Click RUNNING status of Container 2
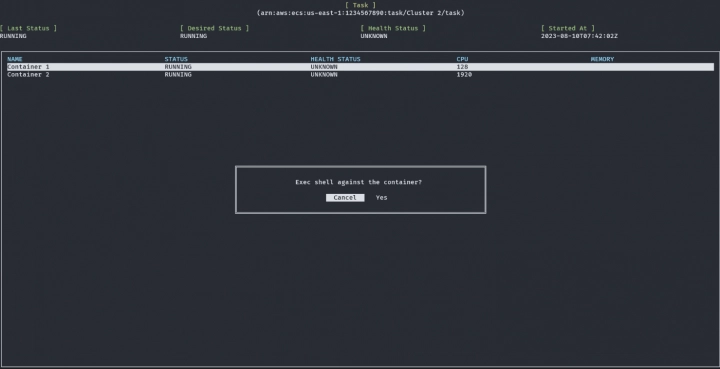Viewport: 720px width, 369px height. click(178, 74)
